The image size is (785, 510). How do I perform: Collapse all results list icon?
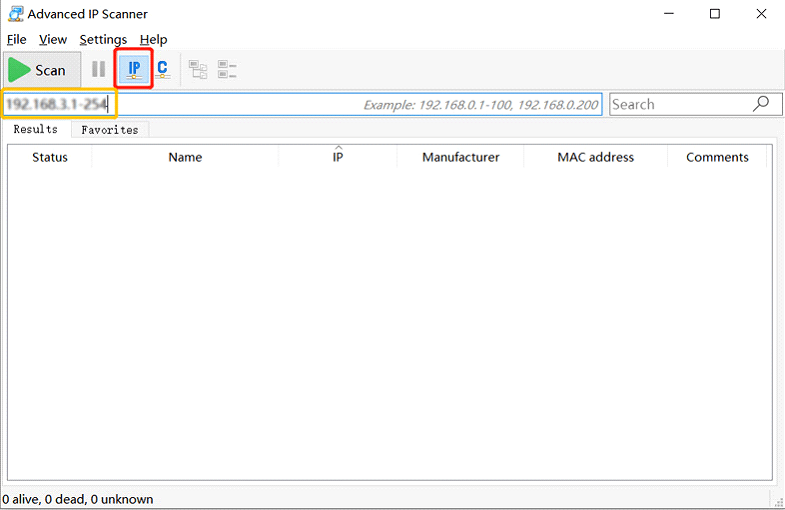click(227, 70)
